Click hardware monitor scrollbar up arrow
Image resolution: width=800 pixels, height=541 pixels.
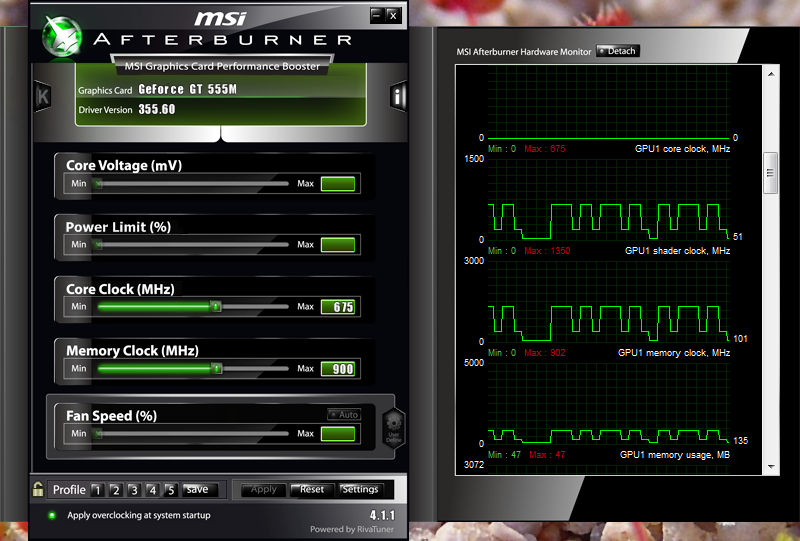tap(771, 74)
